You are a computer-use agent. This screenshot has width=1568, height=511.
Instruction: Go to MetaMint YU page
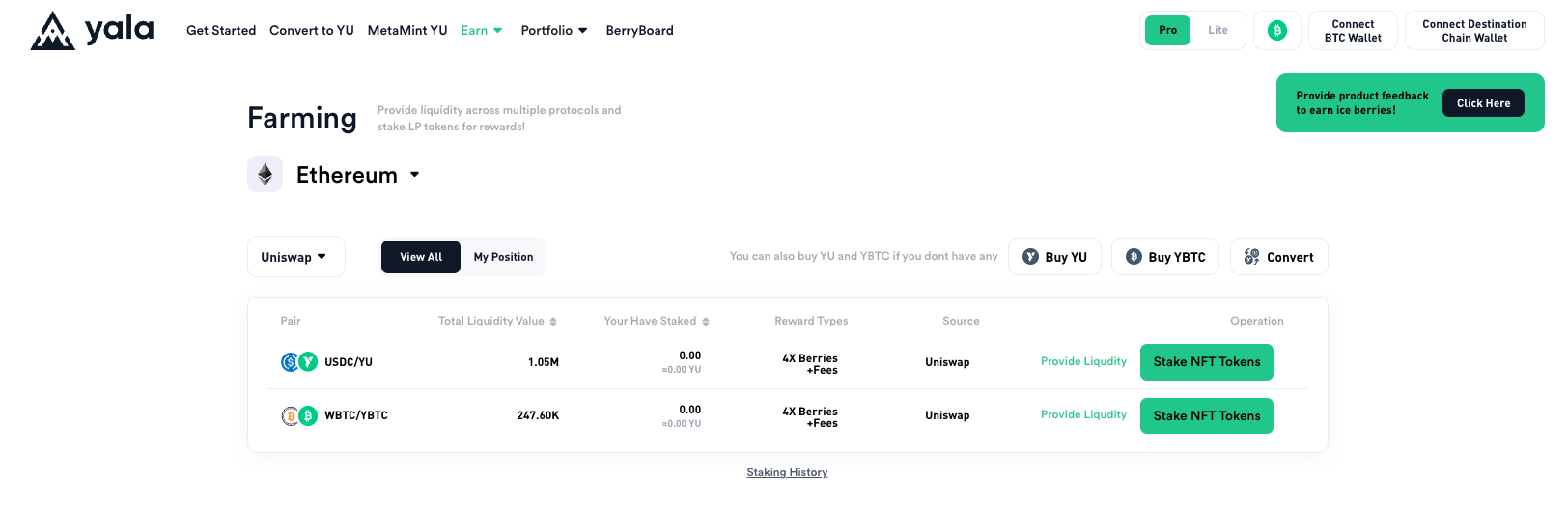click(407, 31)
